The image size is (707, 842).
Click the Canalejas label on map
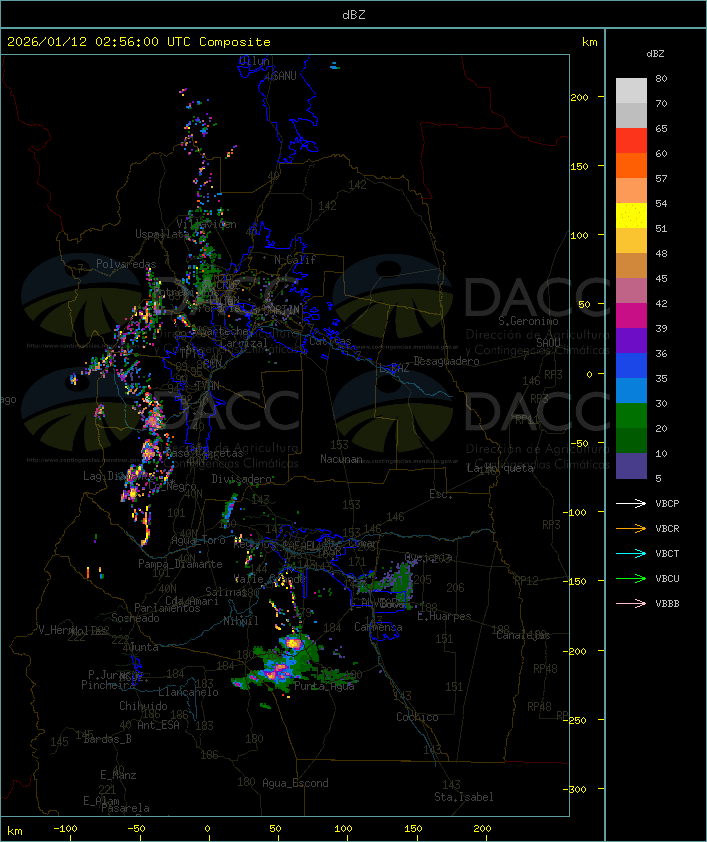pos(523,635)
